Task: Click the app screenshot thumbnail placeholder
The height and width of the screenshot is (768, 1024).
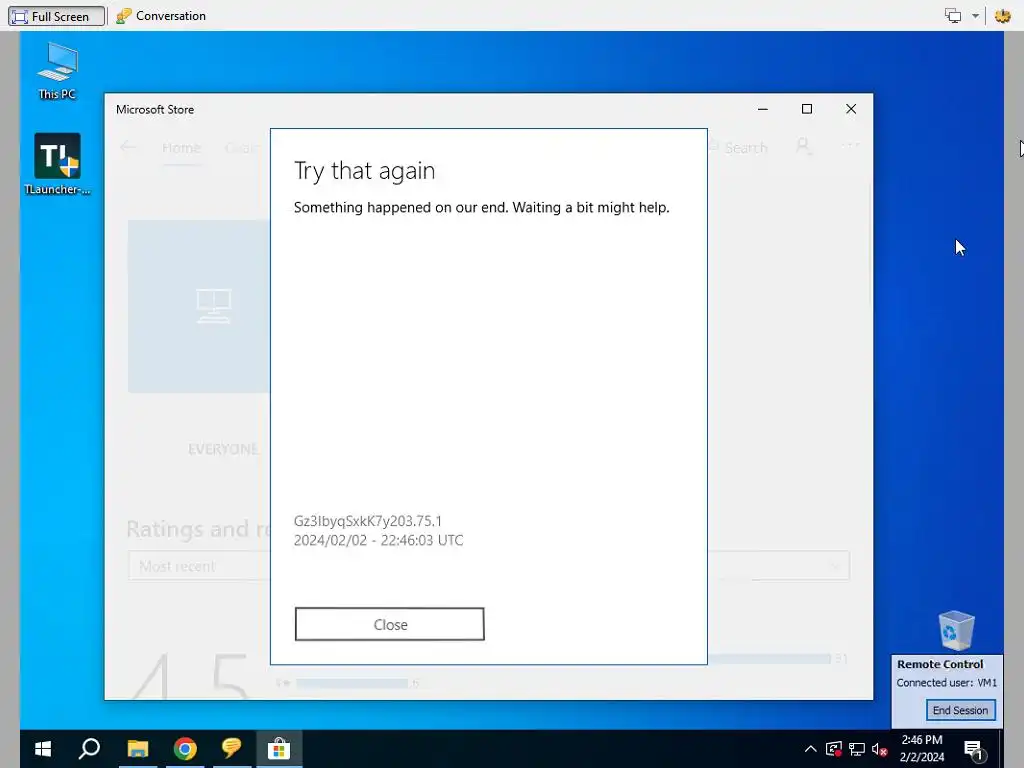Action: [x=199, y=306]
